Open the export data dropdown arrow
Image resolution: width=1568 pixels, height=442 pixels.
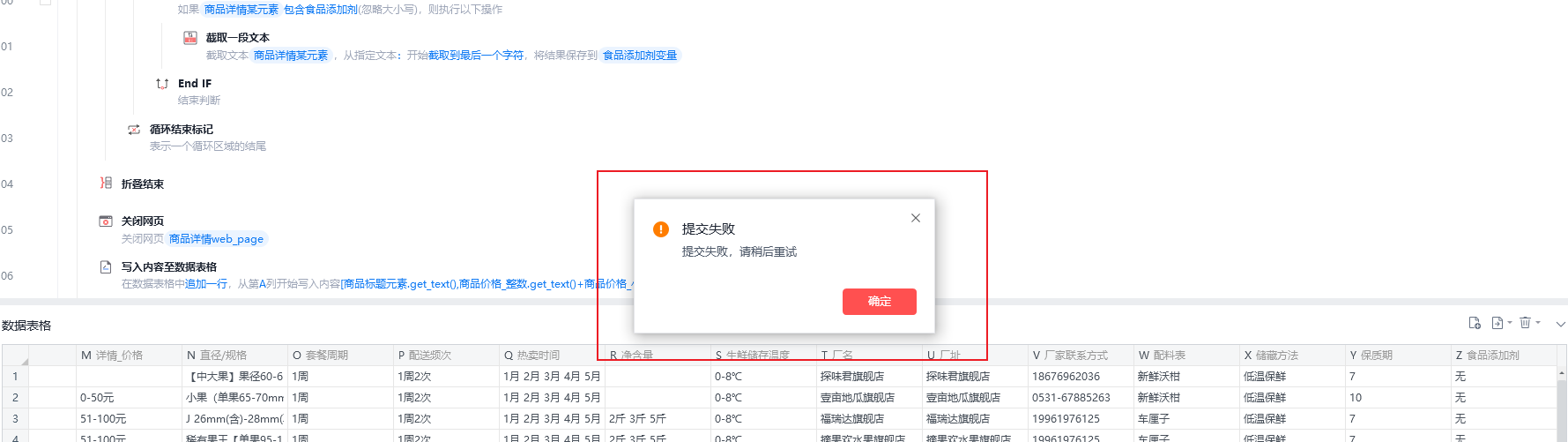(1510, 323)
